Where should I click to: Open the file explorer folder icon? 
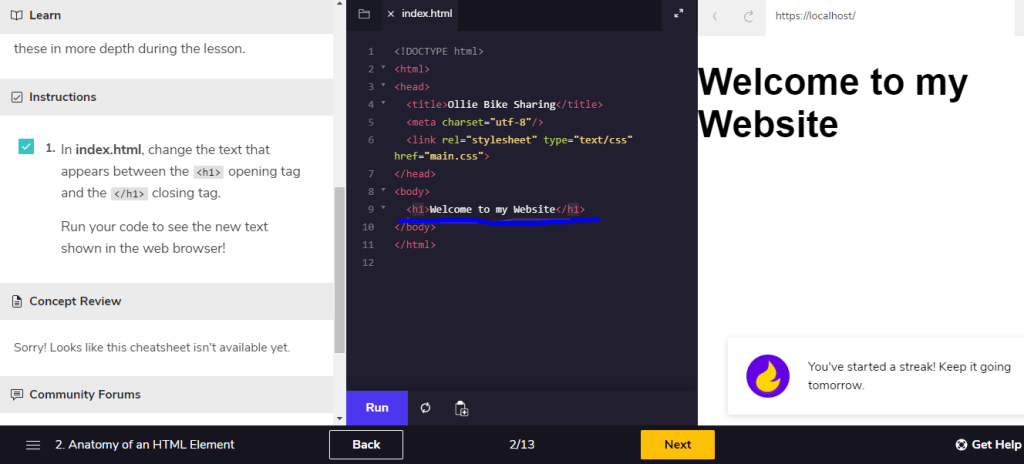pyautogui.click(x=364, y=14)
